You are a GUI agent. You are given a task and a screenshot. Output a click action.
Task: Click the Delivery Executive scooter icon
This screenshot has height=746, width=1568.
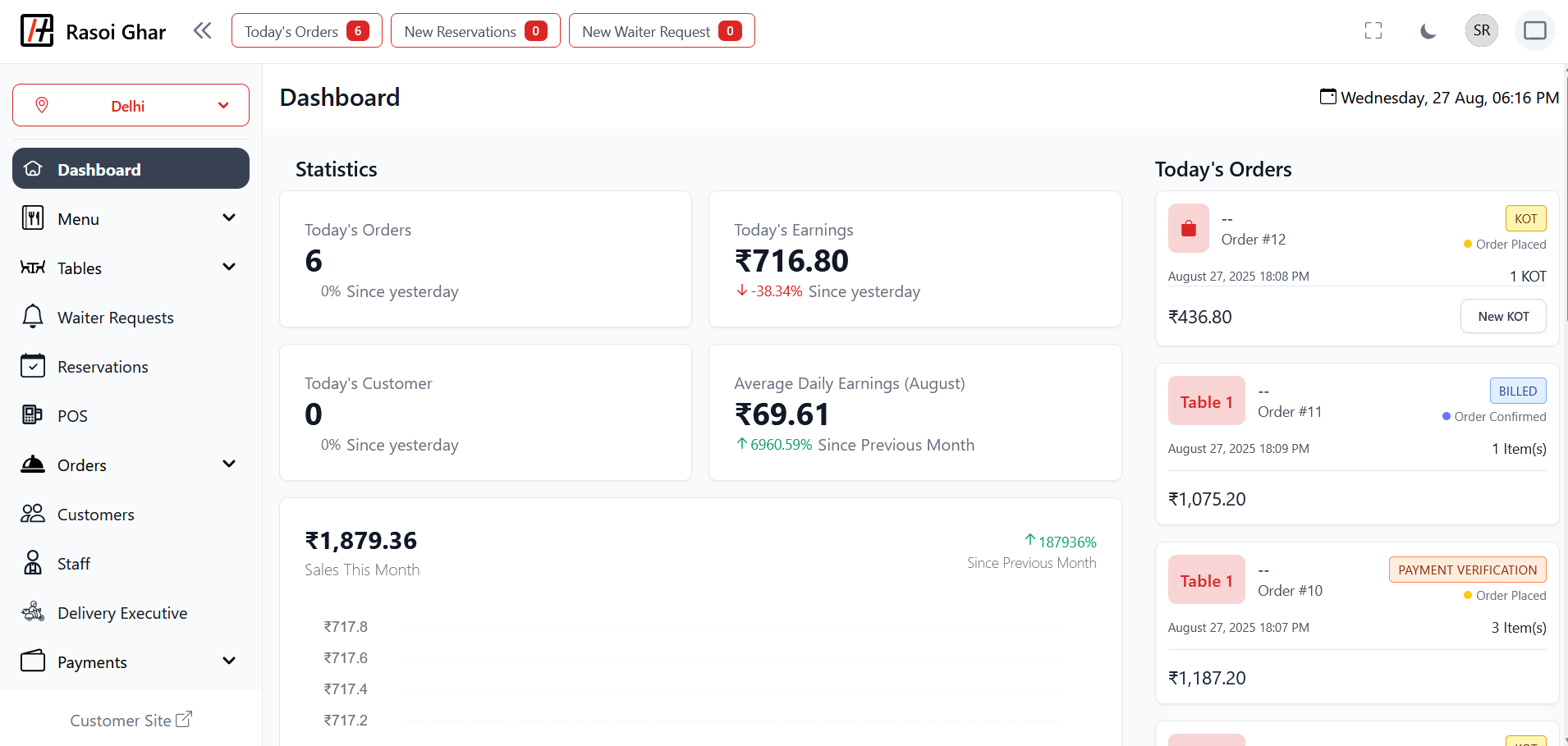pos(33,612)
